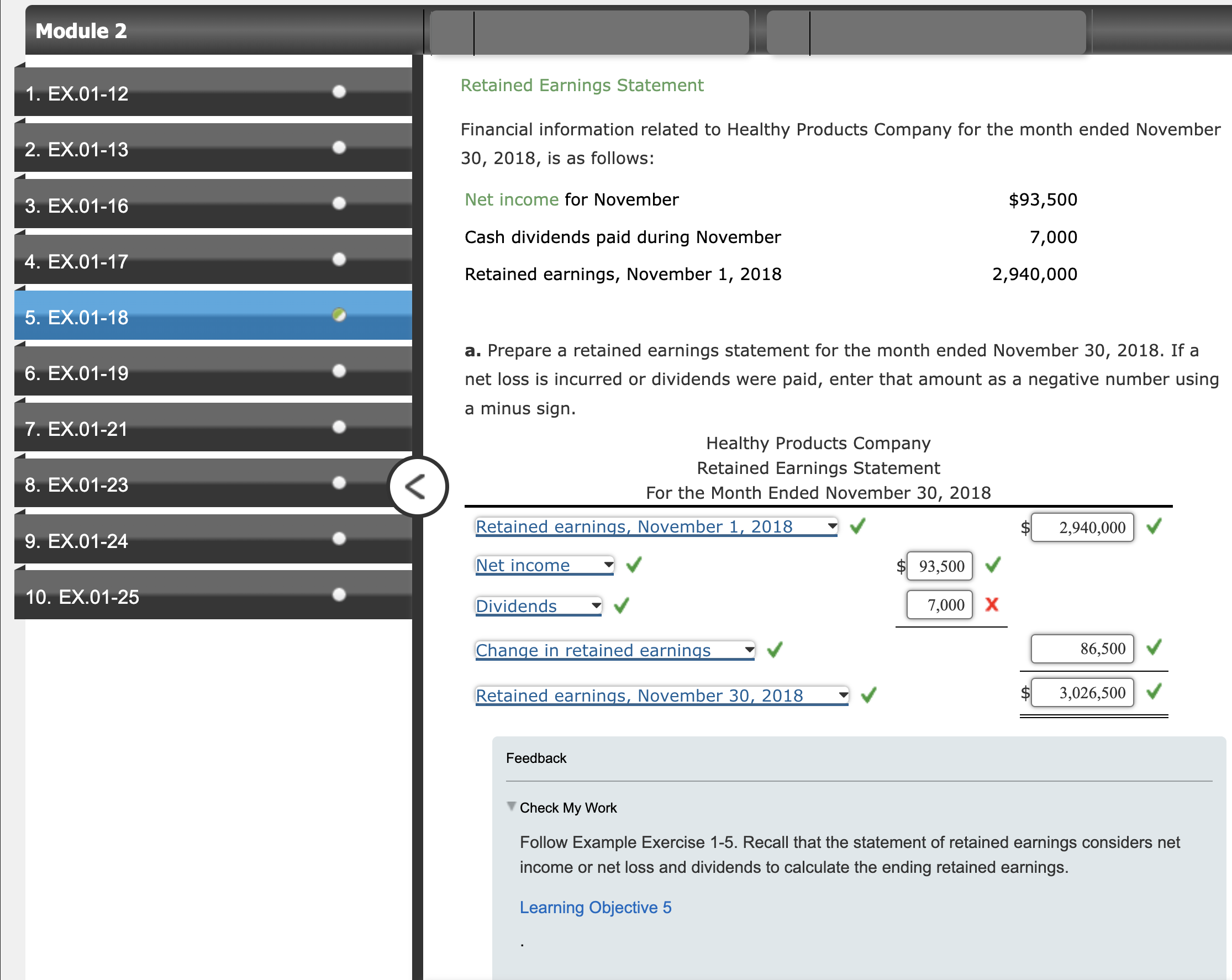1232x980 pixels.
Task: Click the 3,026,500 ending balance field
Action: click(x=1082, y=692)
